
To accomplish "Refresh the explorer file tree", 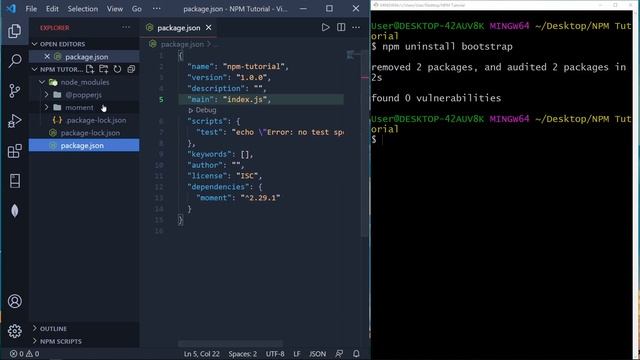I will pos(117,69).
